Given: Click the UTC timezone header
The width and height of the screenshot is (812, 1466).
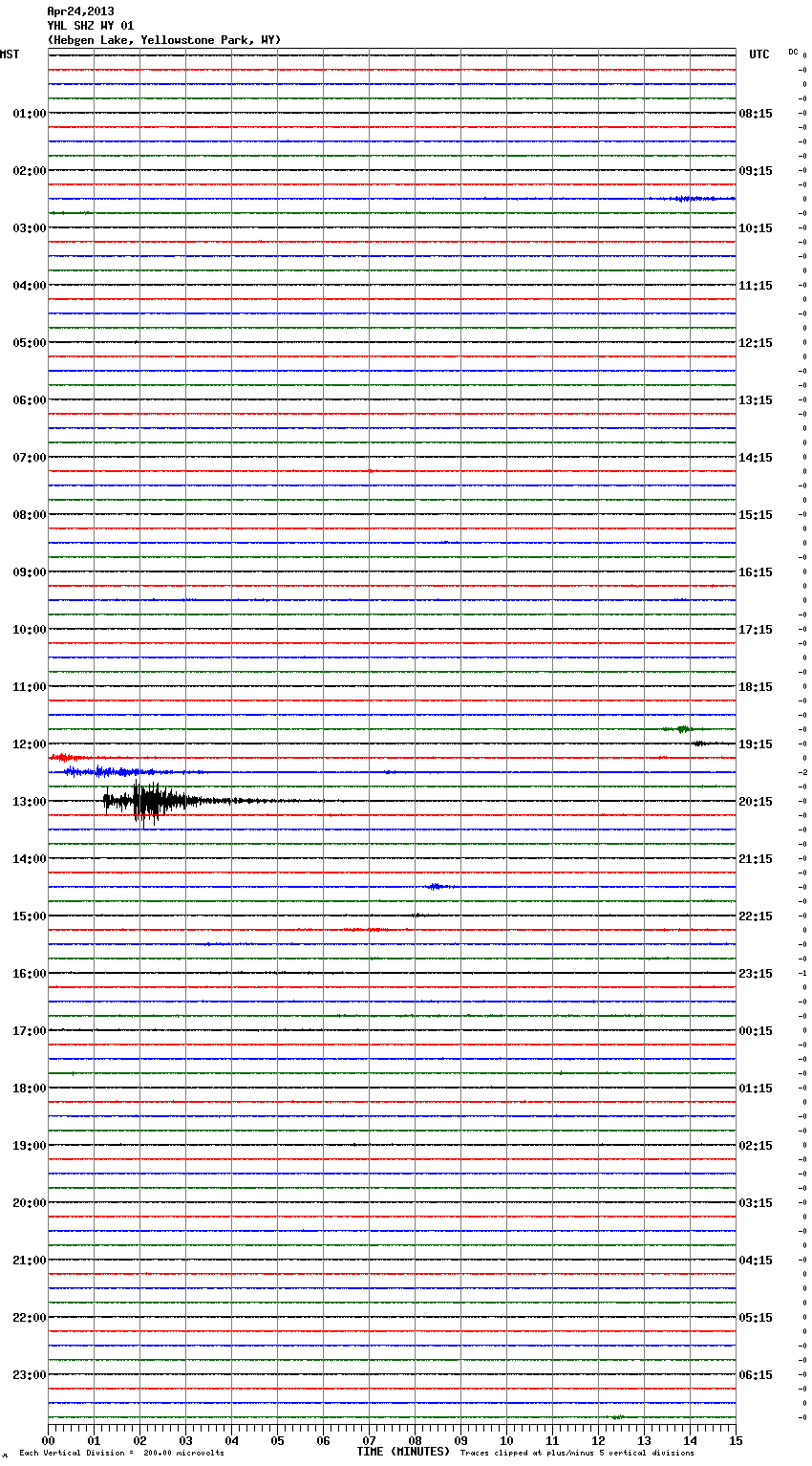Looking at the screenshot, I should [x=759, y=54].
